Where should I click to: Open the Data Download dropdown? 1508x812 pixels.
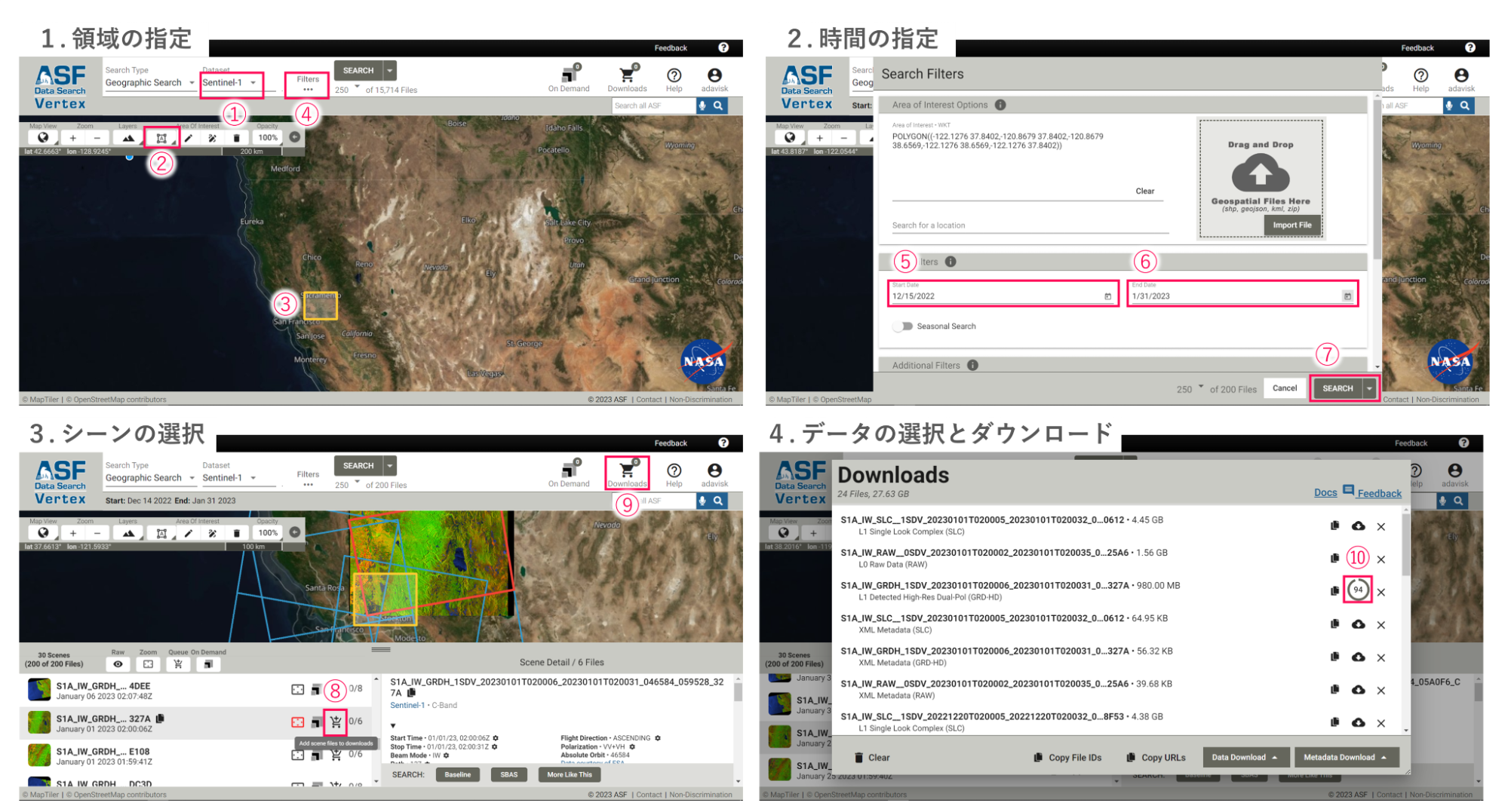point(1245,757)
